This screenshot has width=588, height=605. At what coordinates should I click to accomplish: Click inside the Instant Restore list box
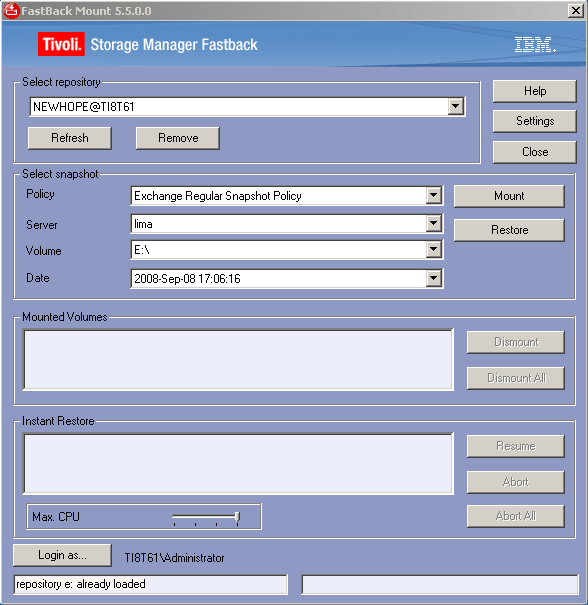pos(238,464)
